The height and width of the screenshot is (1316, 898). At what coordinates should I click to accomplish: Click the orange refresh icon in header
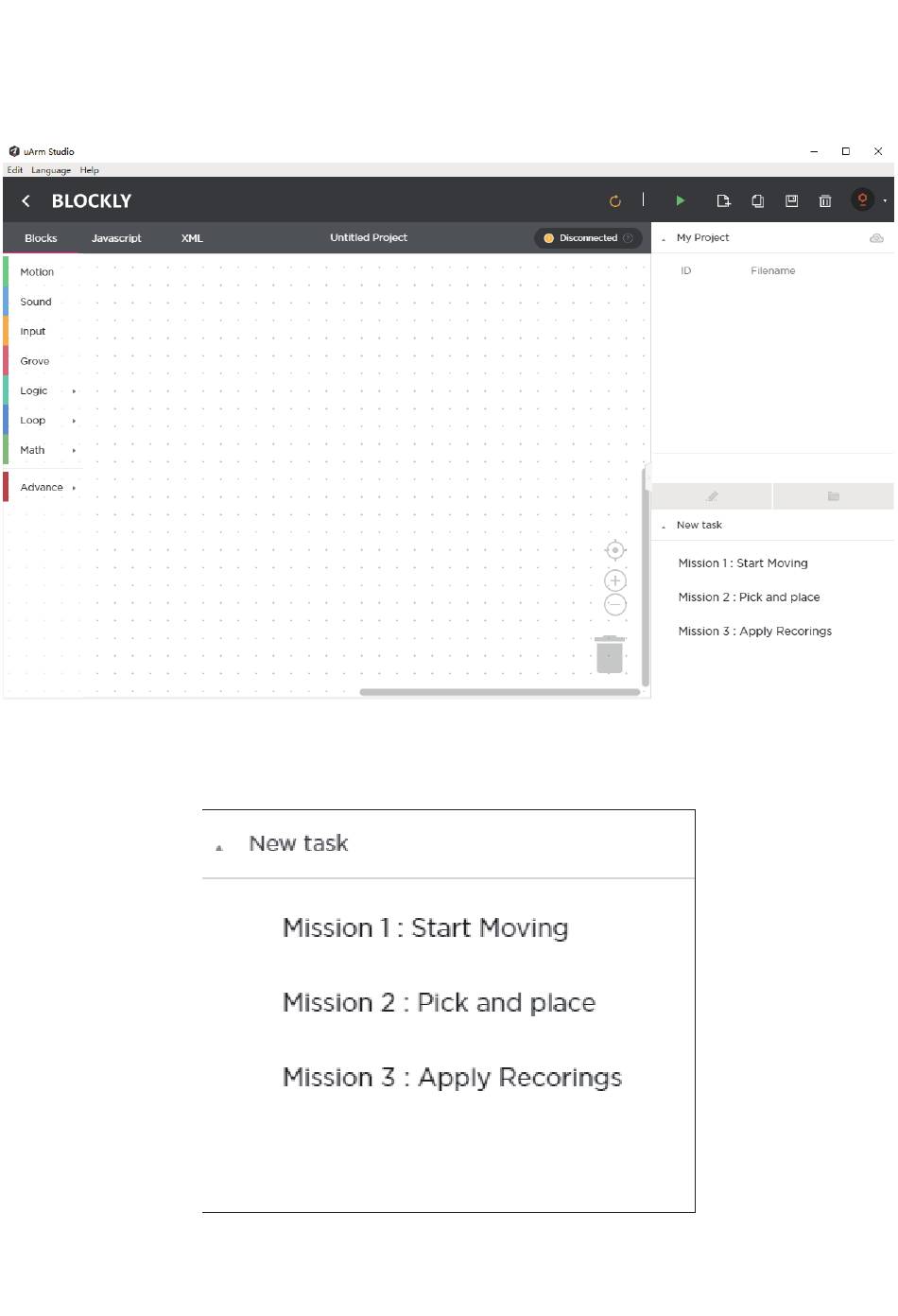point(615,200)
